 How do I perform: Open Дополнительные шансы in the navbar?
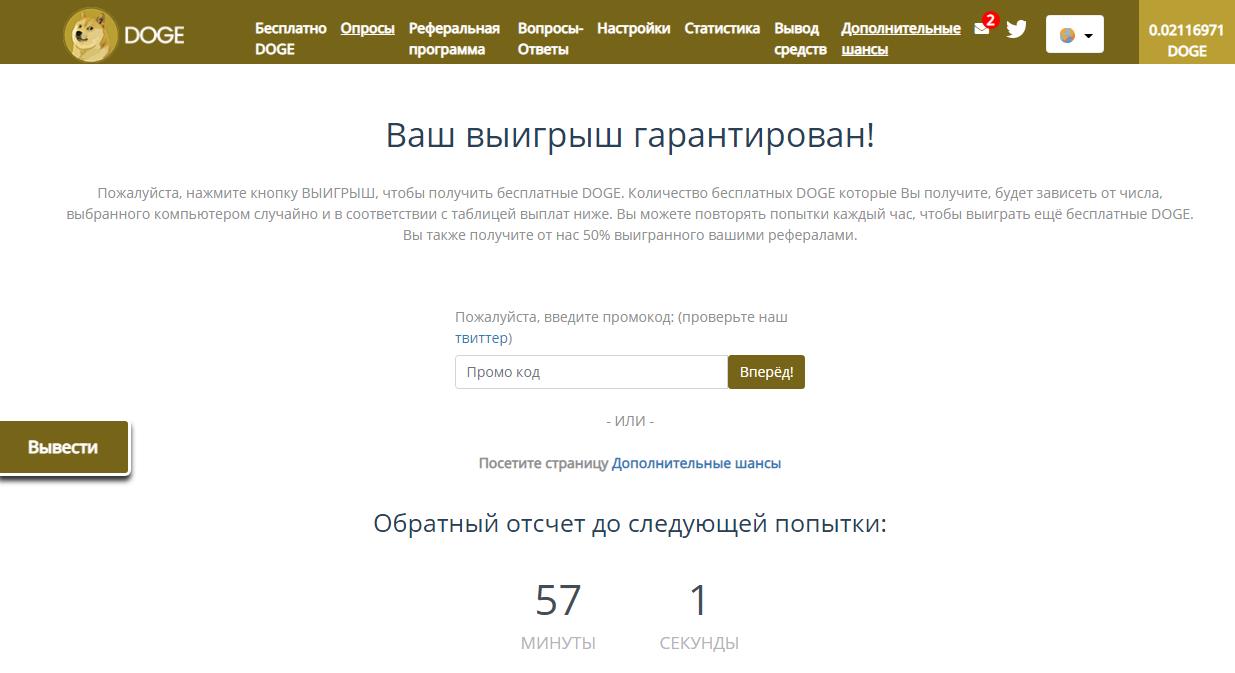tap(901, 39)
